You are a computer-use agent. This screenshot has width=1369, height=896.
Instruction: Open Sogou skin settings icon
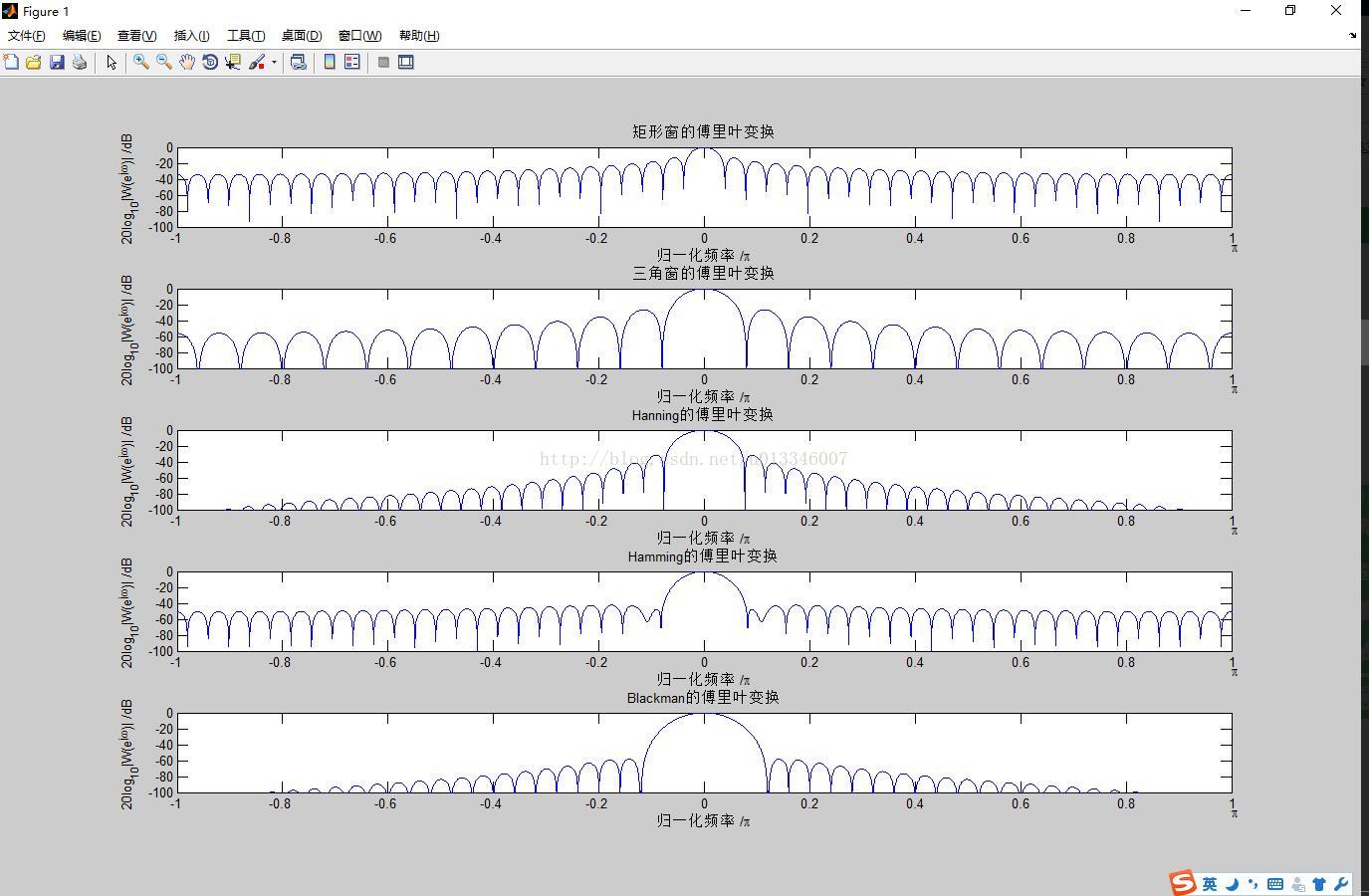click(1321, 883)
